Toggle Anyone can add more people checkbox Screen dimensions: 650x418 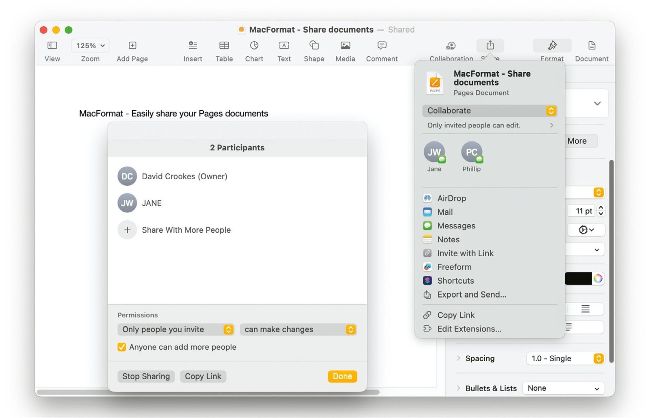122,347
